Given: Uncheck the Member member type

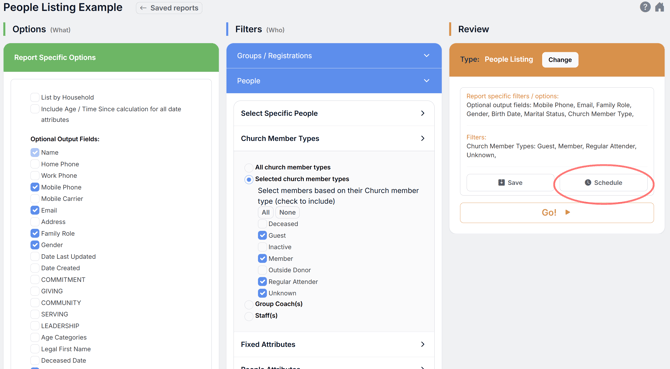Looking at the screenshot, I should (x=262, y=258).
